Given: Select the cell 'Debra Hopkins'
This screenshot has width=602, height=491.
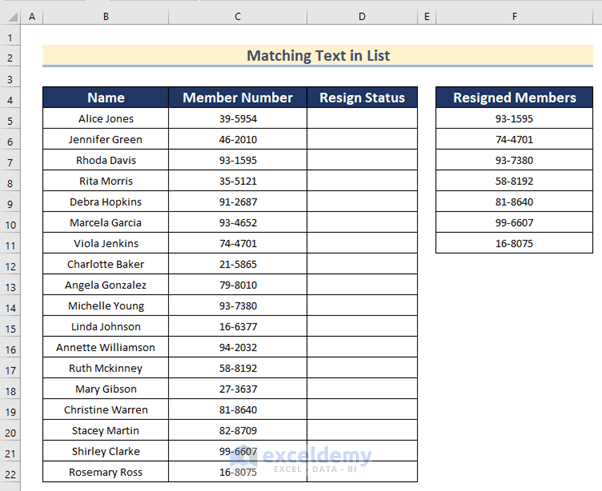Looking at the screenshot, I should point(106,202).
